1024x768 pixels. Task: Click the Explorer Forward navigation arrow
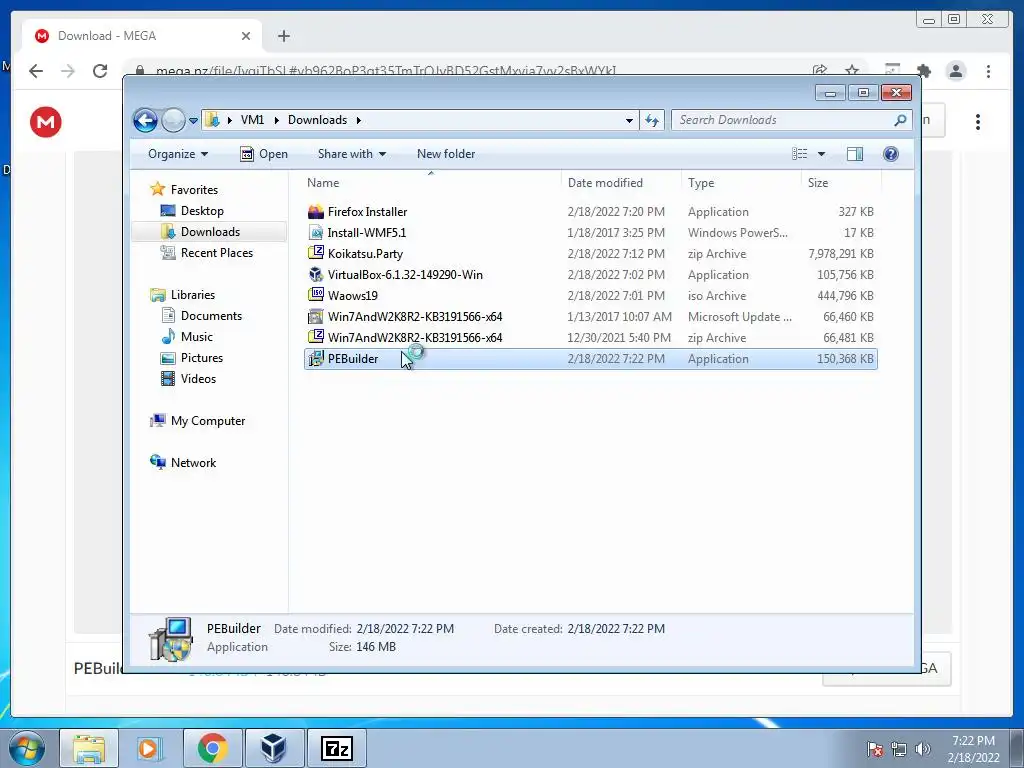[173, 120]
